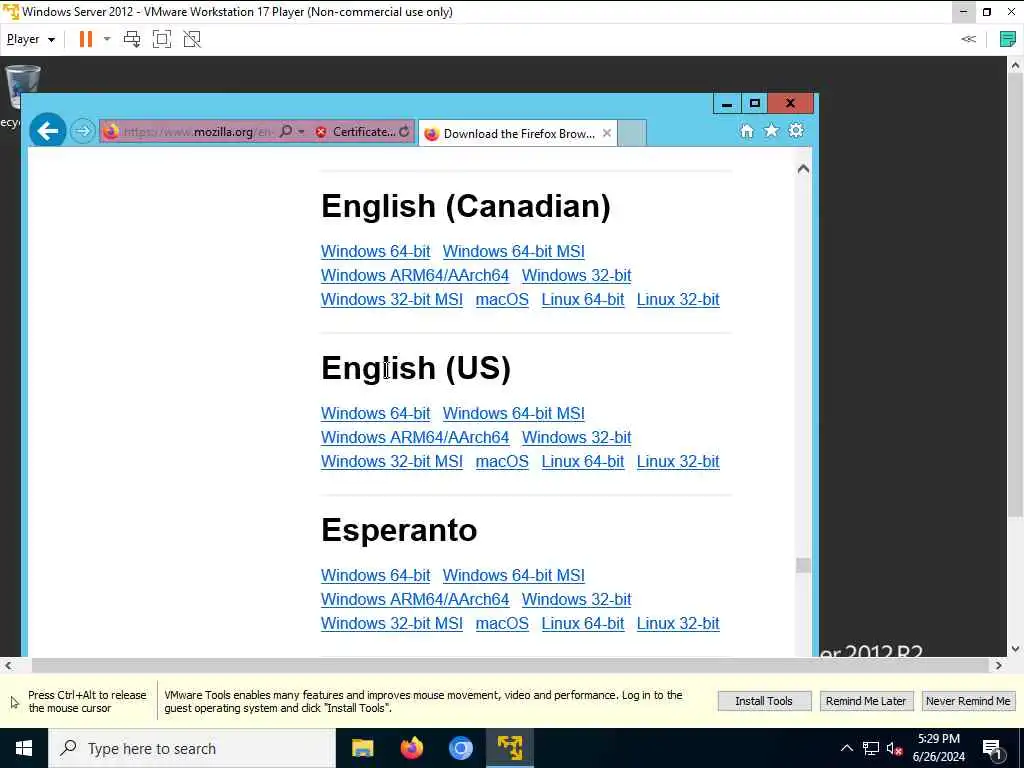1024x768 pixels.
Task: Open the notification center icon
Action: (x=992, y=748)
